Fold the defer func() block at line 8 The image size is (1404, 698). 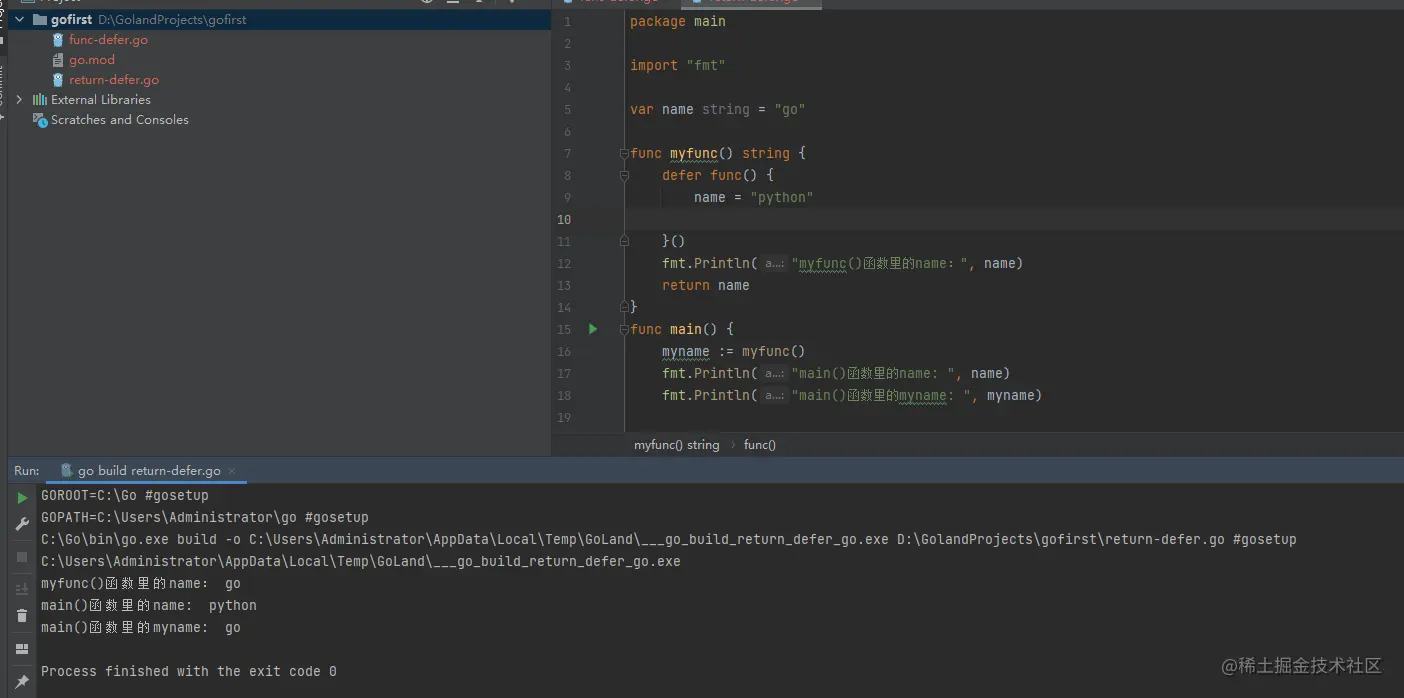tap(624, 175)
